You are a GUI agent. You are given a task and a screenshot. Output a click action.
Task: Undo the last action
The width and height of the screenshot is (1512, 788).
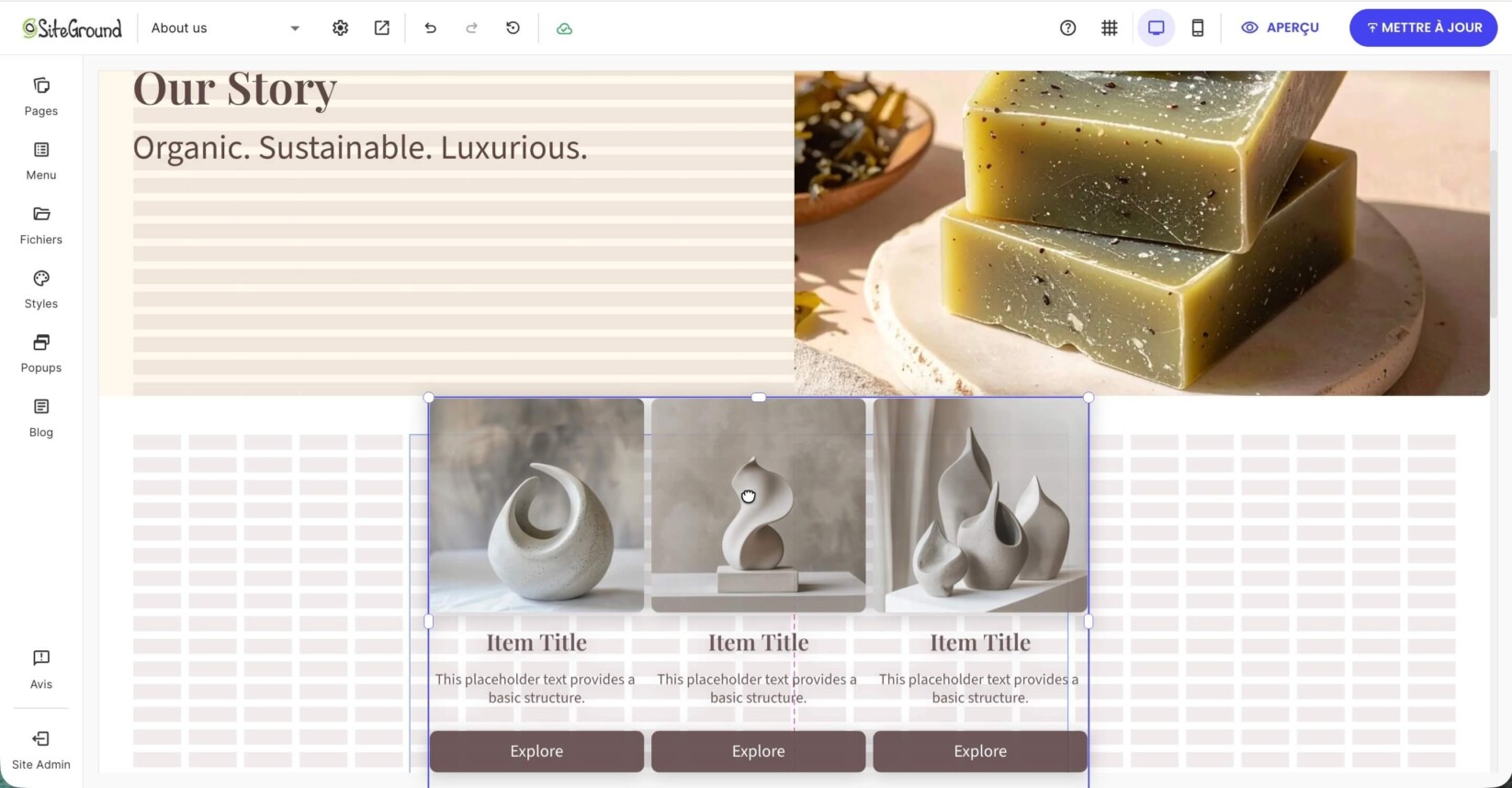point(430,28)
